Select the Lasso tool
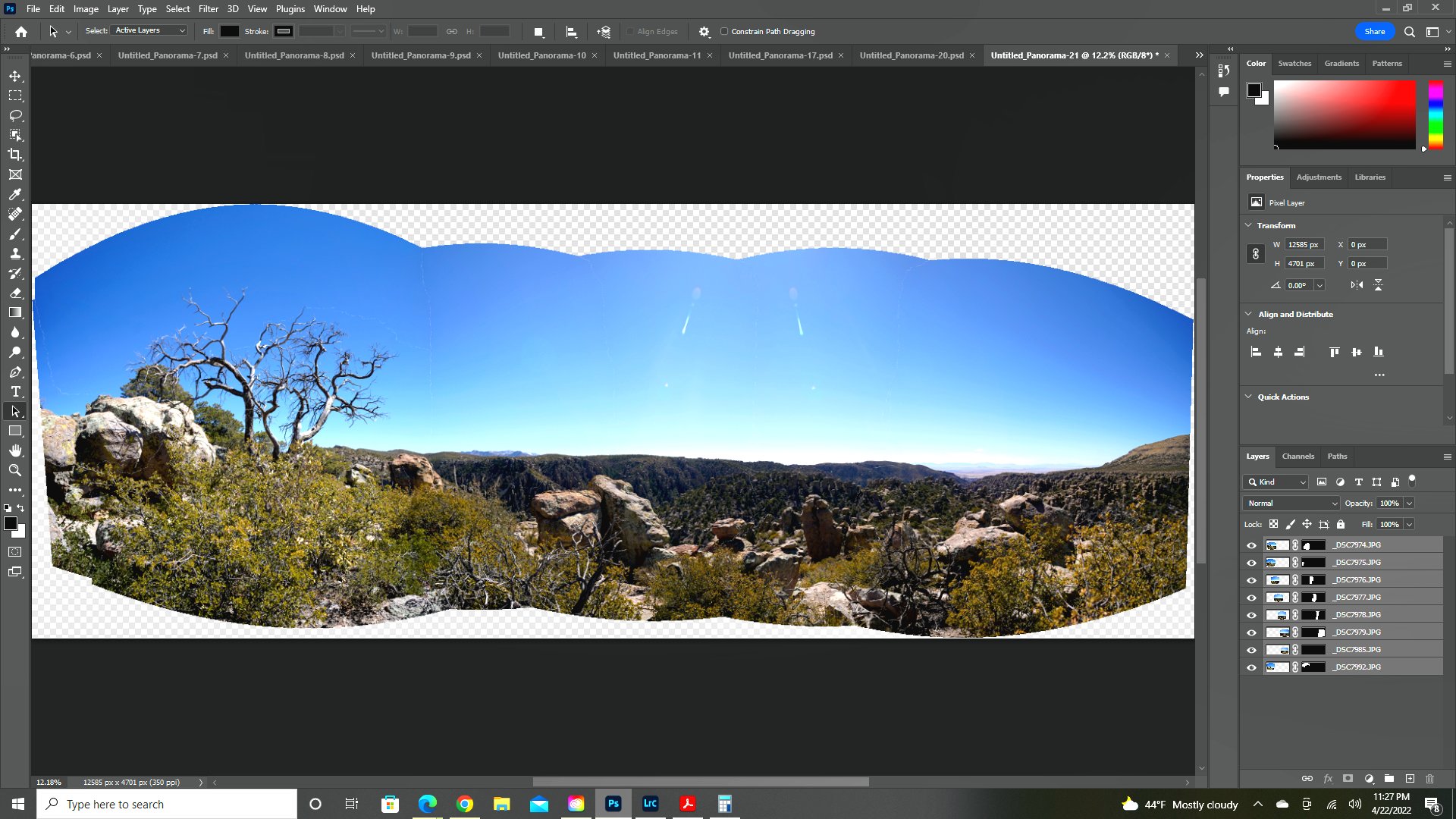The image size is (1456, 819). tap(15, 115)
